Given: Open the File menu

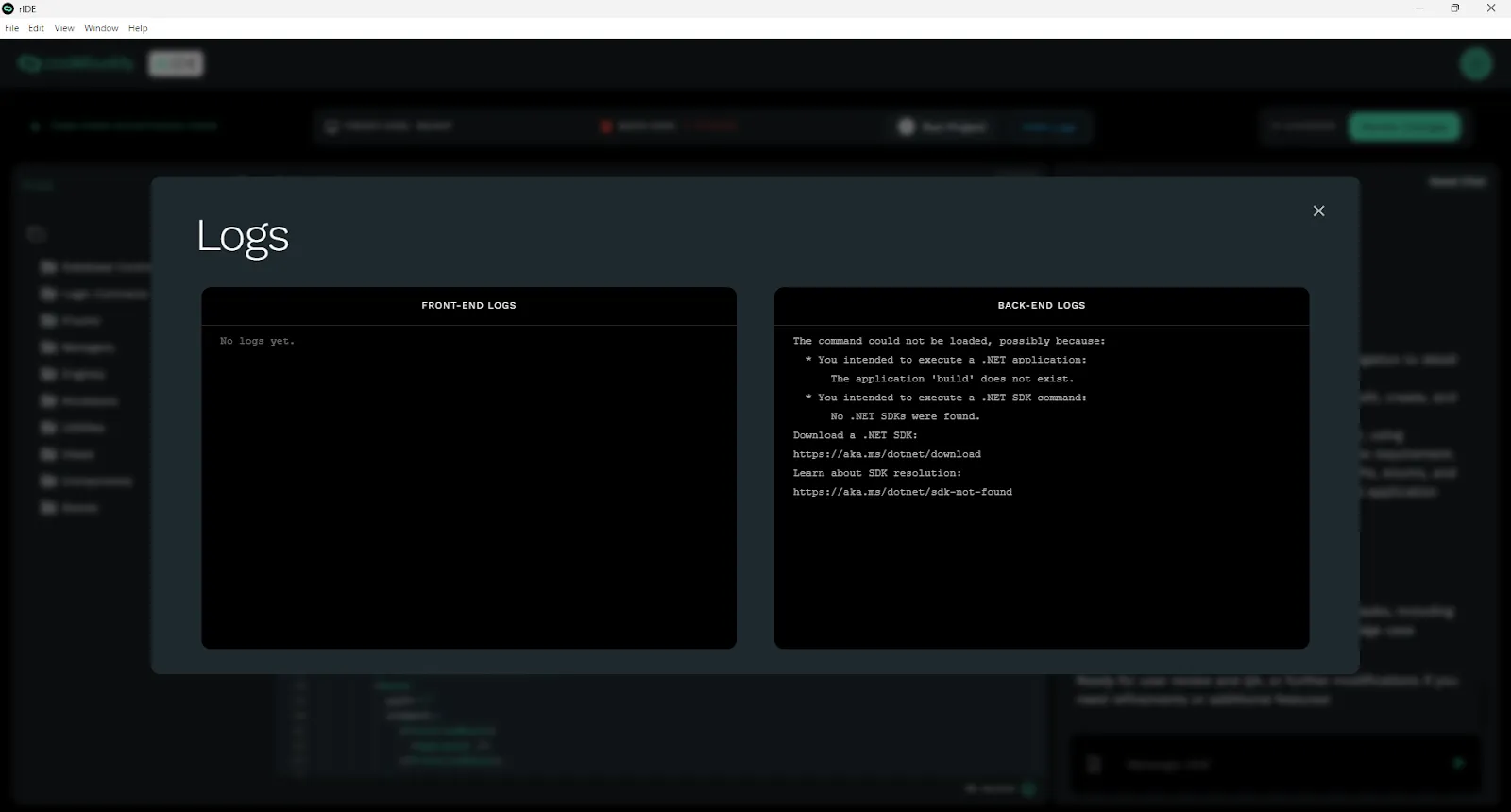Looking at the screenshot, I should click(x=11, y=28).
